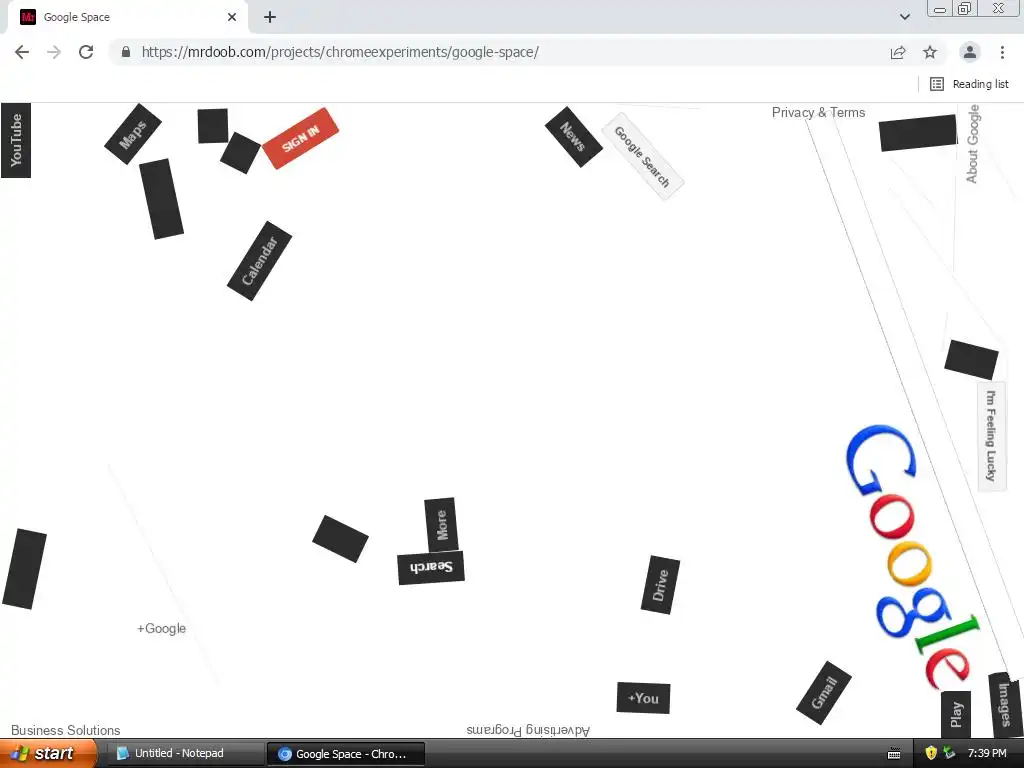Select the Google Space tab
The height and width of the screenshot is (768, 1024).
(x=128, y=17)
